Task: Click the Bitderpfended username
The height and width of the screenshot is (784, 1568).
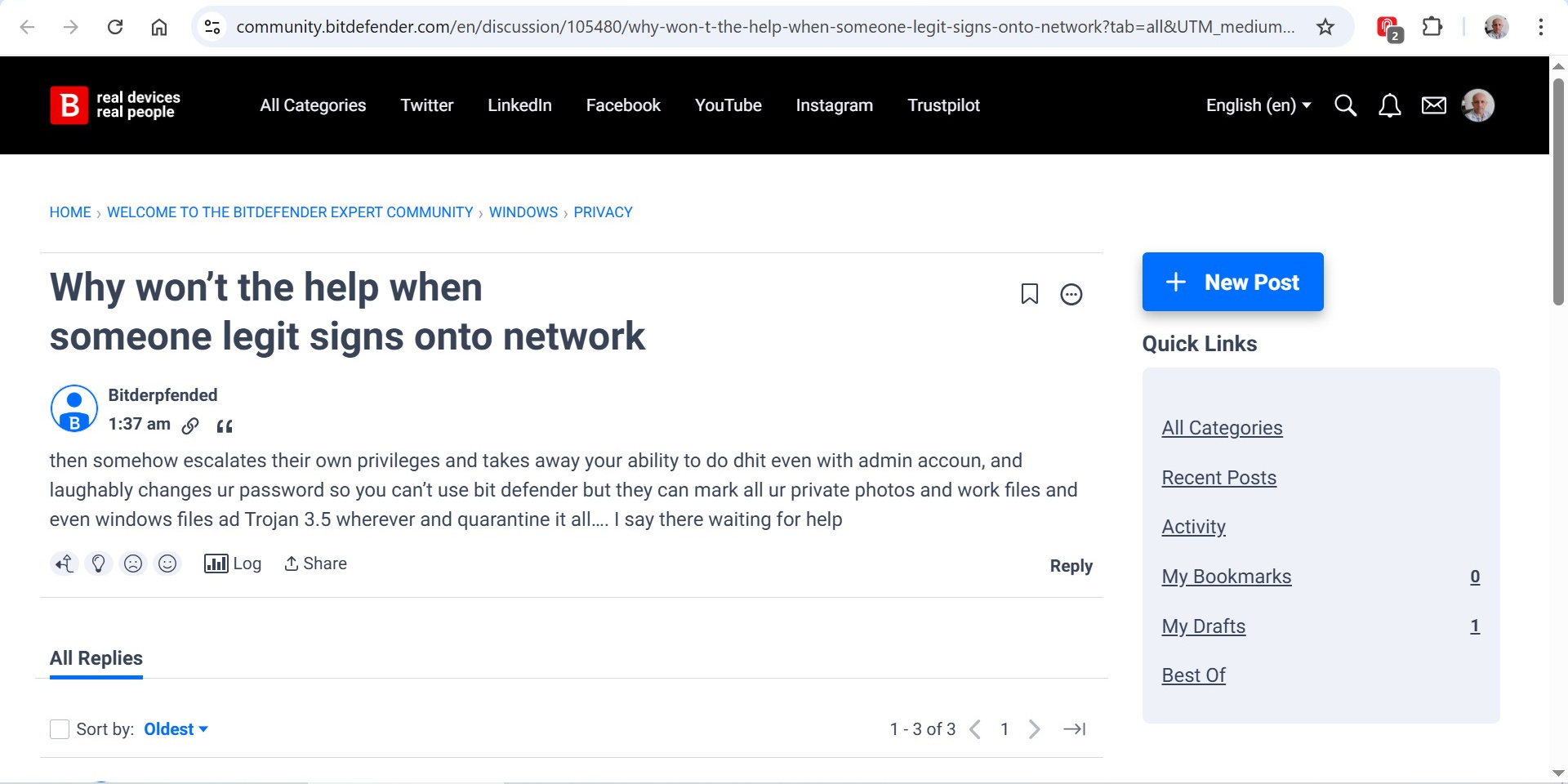Action: (x=163, y=395)
